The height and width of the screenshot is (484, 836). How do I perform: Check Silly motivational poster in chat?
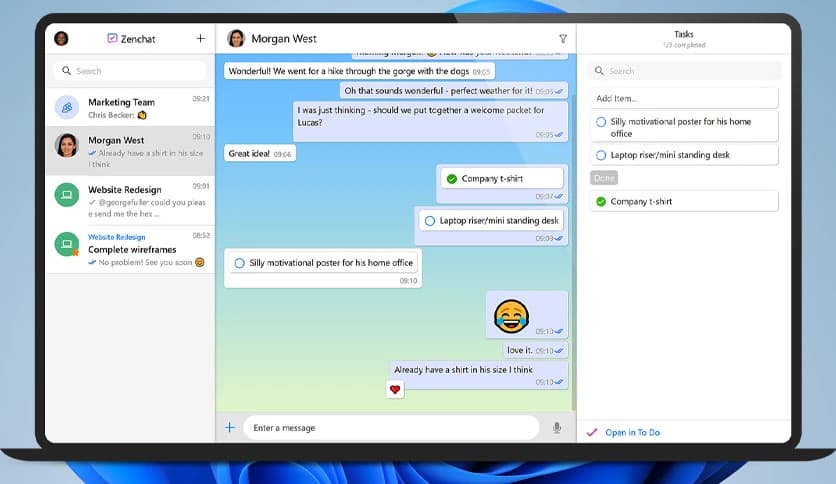pyautogui.click(x=240, y=263)
